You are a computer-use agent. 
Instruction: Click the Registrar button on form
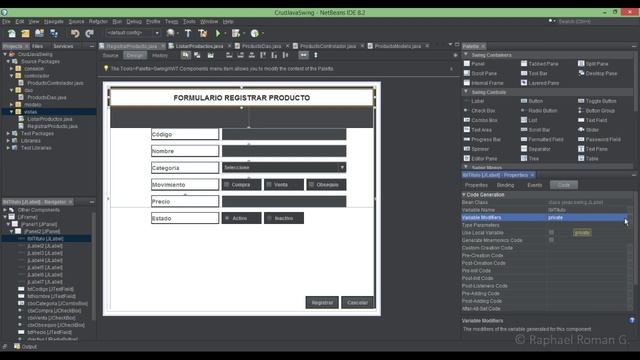coord(322,302)
